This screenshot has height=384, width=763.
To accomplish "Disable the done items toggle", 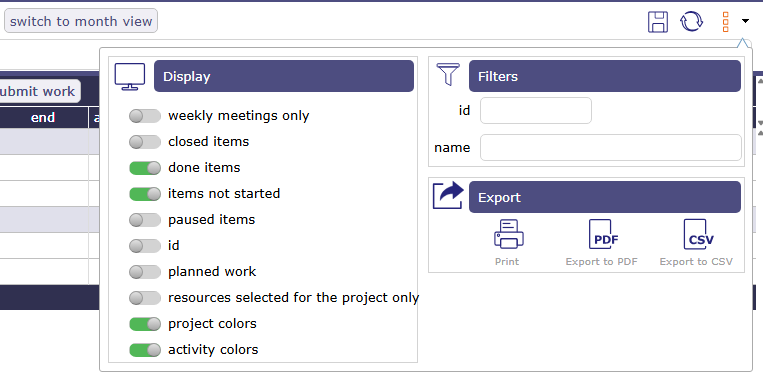I will pyautogui.click(x=145, y=168).
